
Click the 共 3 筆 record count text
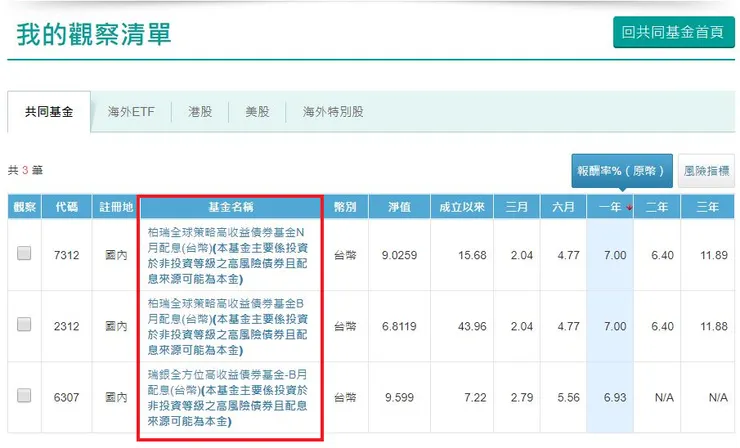(25, 170)
